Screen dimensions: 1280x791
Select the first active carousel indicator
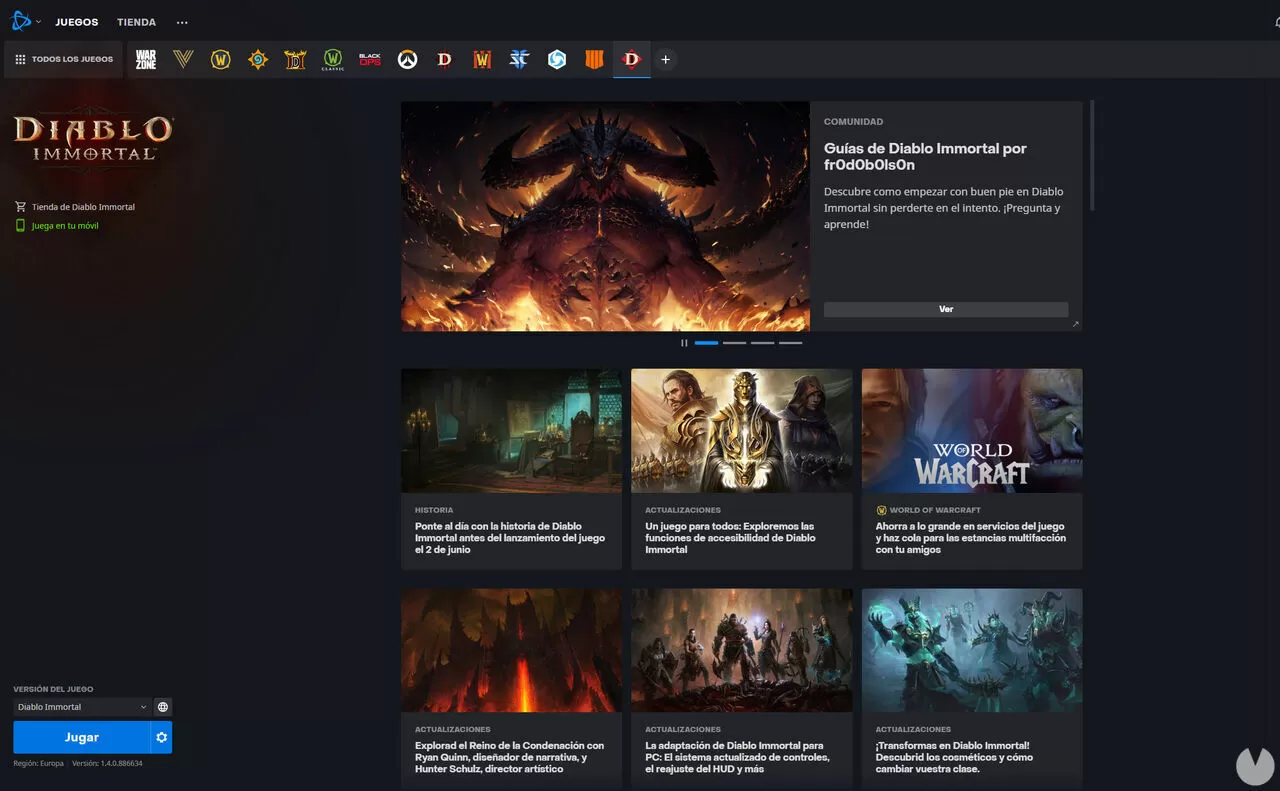(x=706, y=343)
